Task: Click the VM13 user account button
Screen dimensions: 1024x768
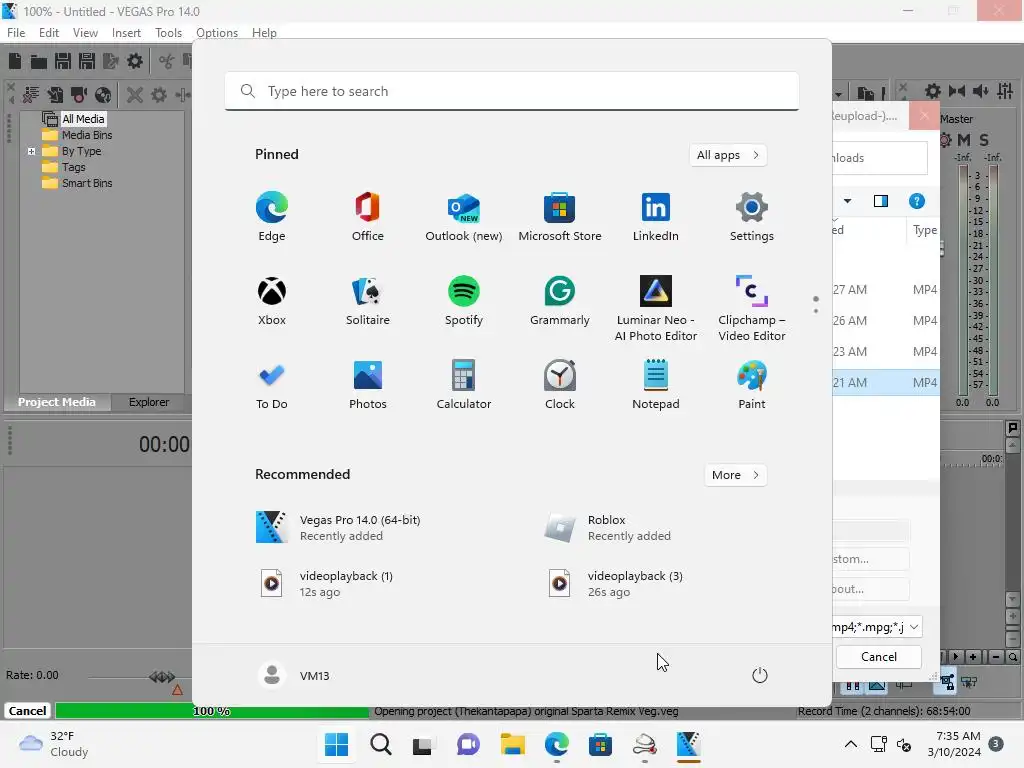Action: click(295, 675)
